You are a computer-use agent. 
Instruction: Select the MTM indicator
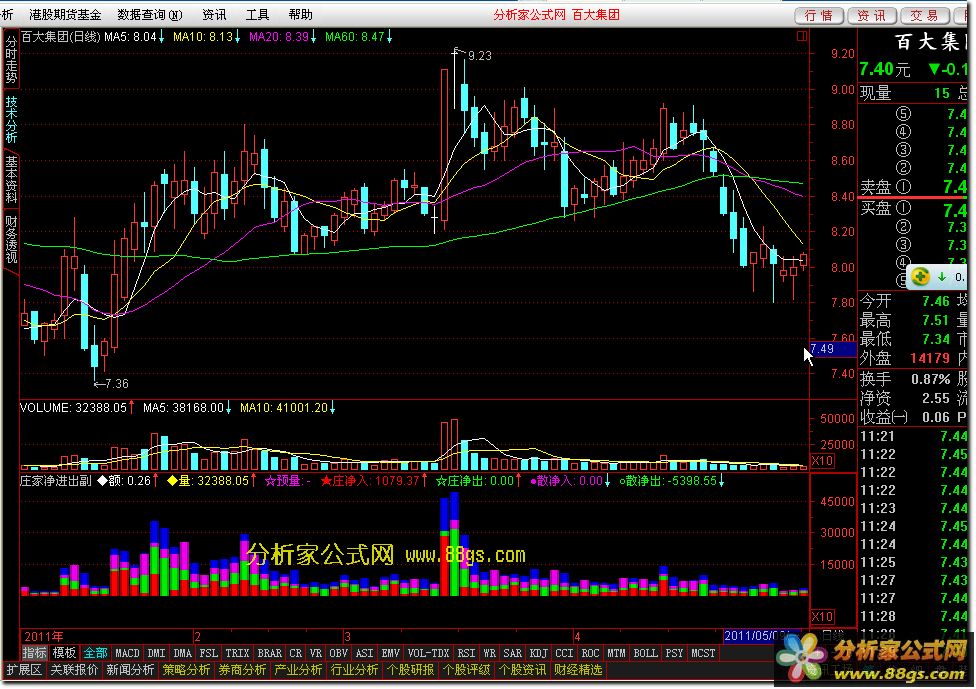(616, 653)
